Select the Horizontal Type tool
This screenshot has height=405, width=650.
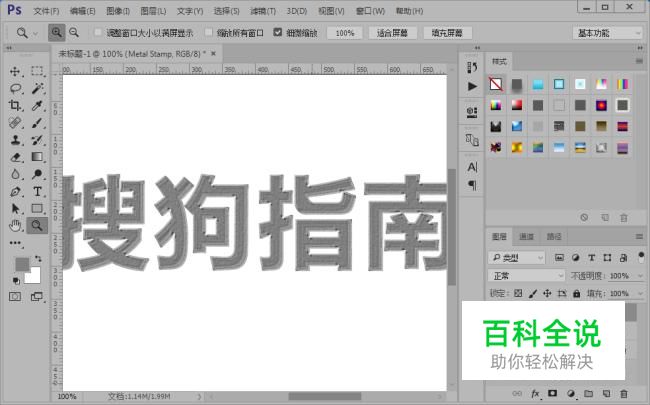(37, 192)
